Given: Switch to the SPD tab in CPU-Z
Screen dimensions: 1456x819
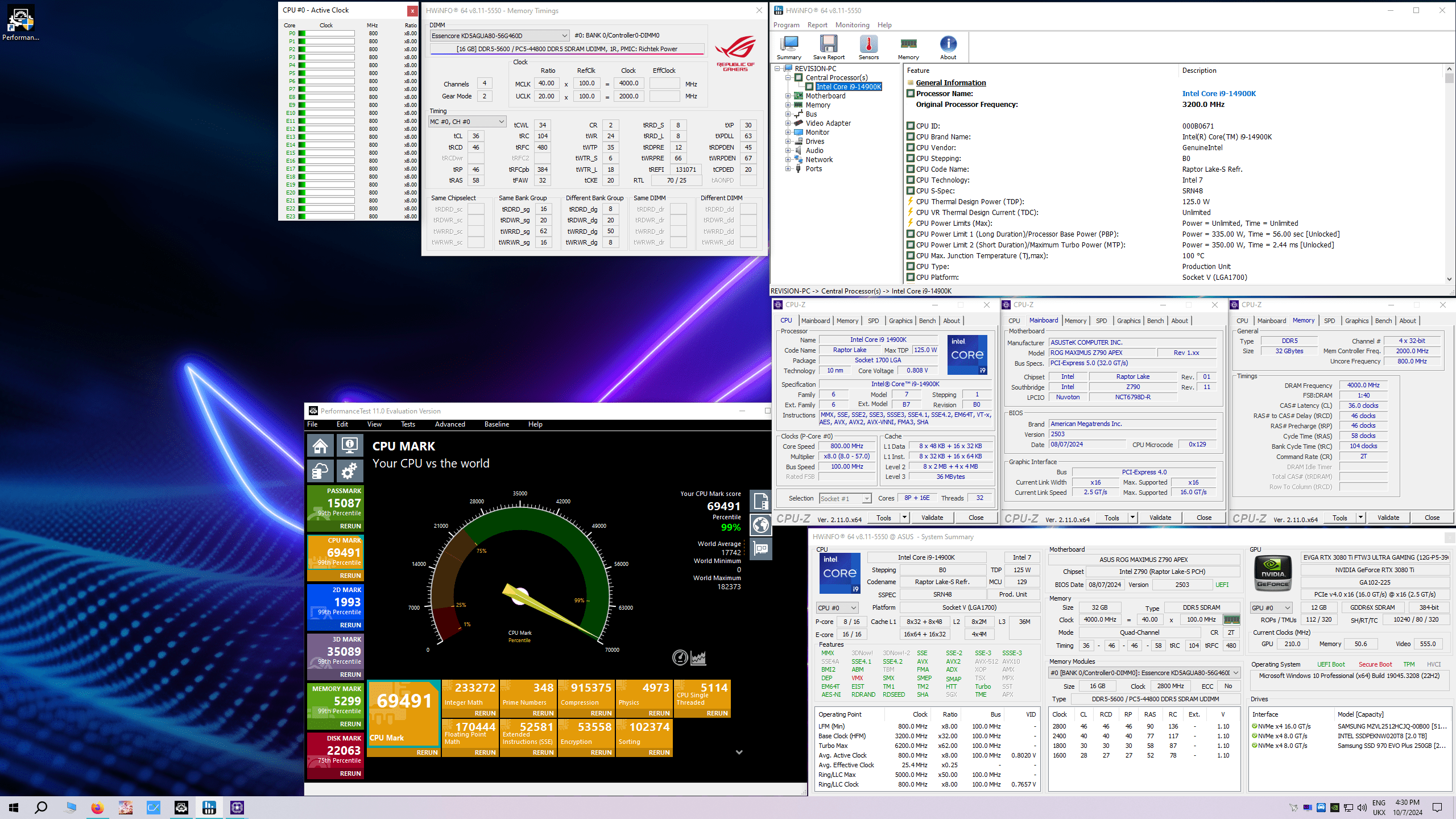Looking at the screenshot, I should coord(873,321).
